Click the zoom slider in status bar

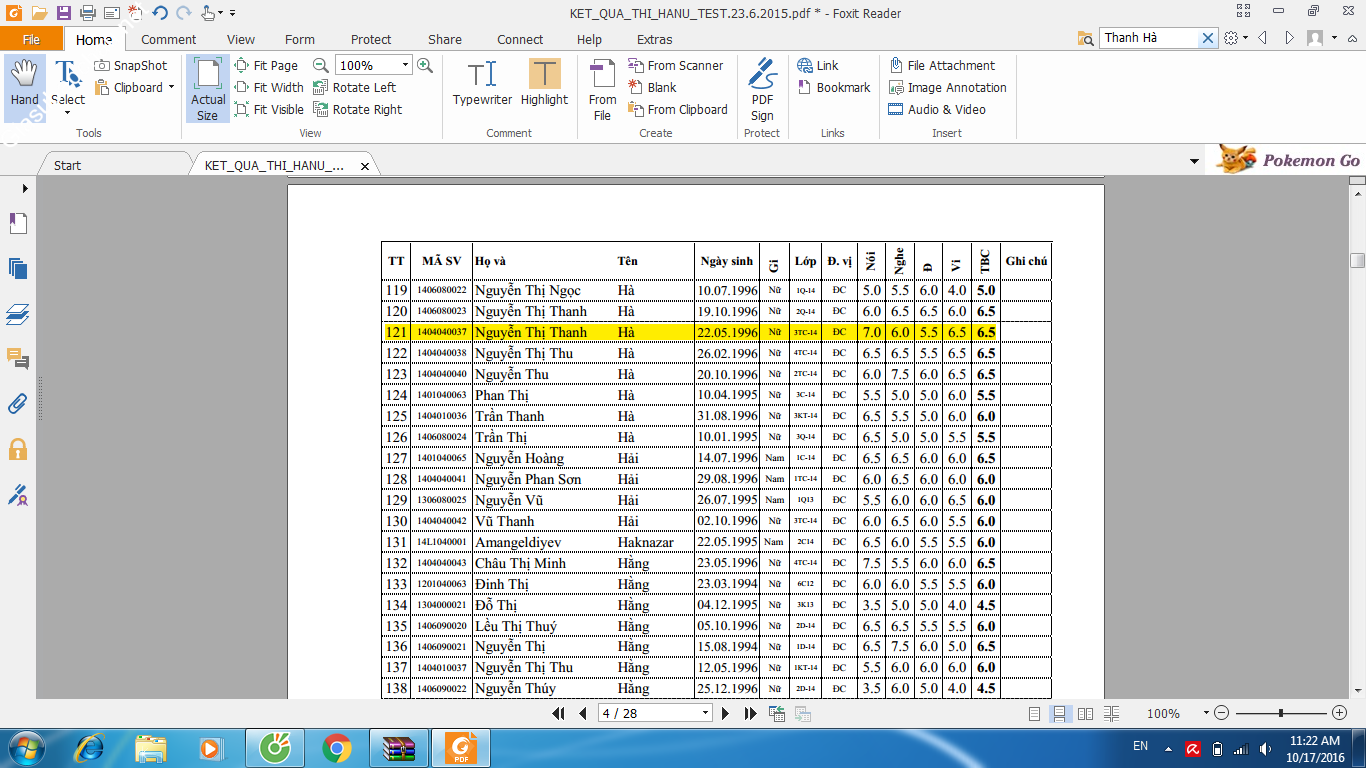click(1281, 713)
